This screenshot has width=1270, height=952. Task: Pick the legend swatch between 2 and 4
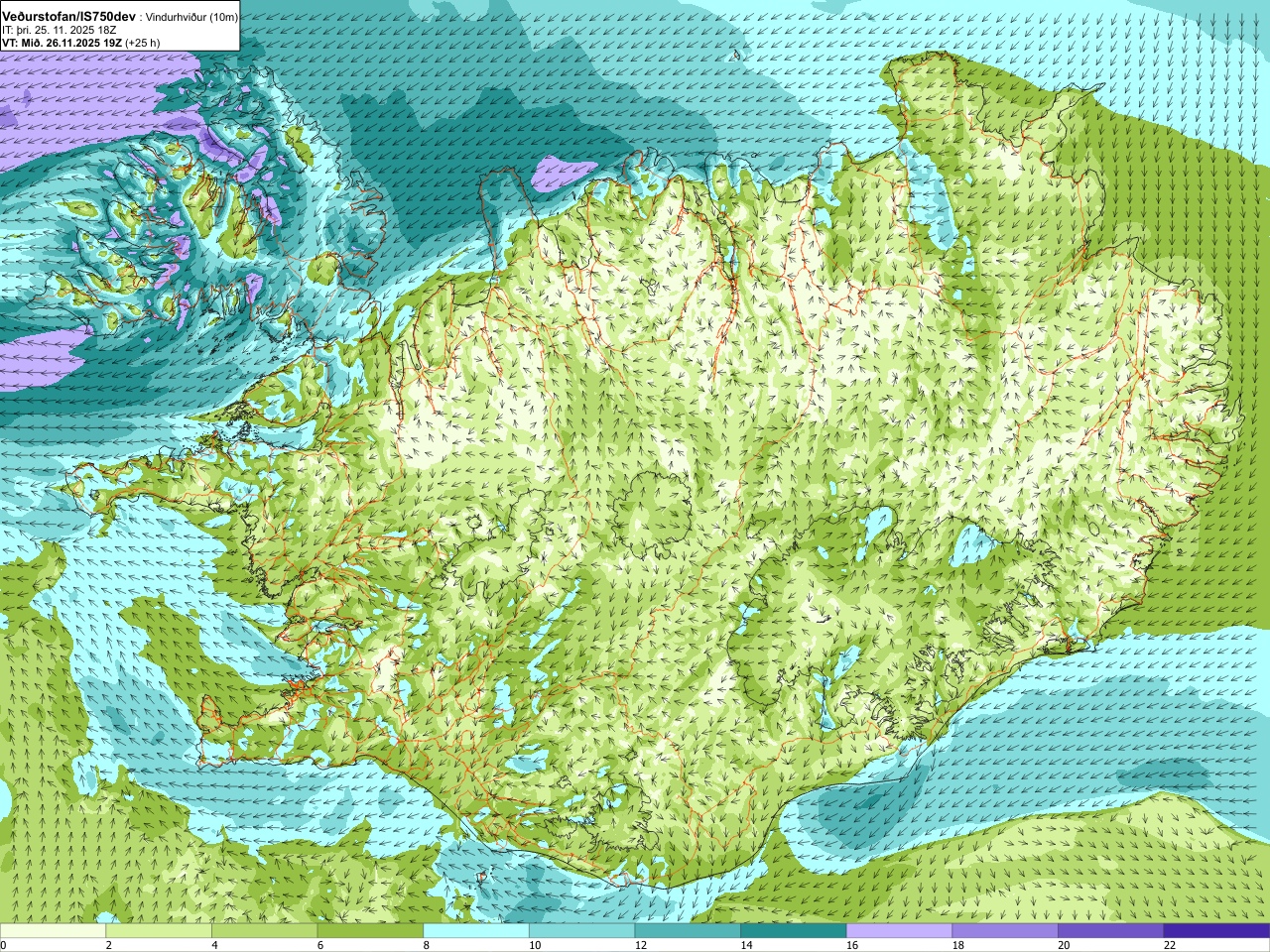coord(159,931)
